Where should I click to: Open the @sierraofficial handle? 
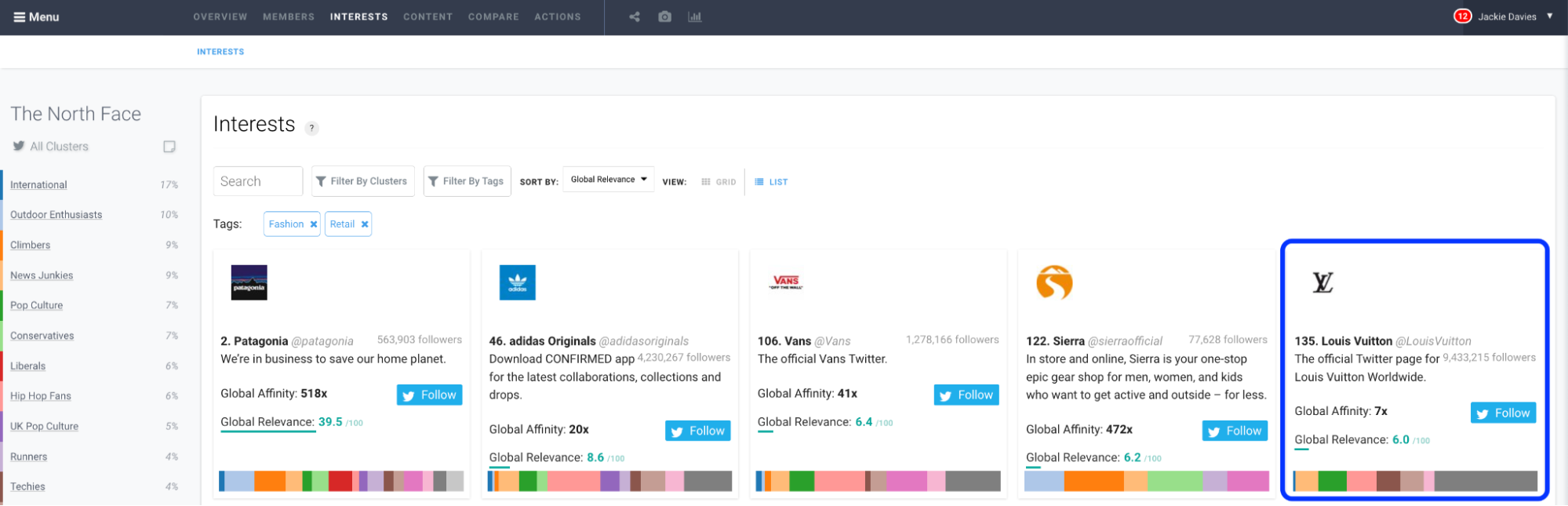(1125, 341)
